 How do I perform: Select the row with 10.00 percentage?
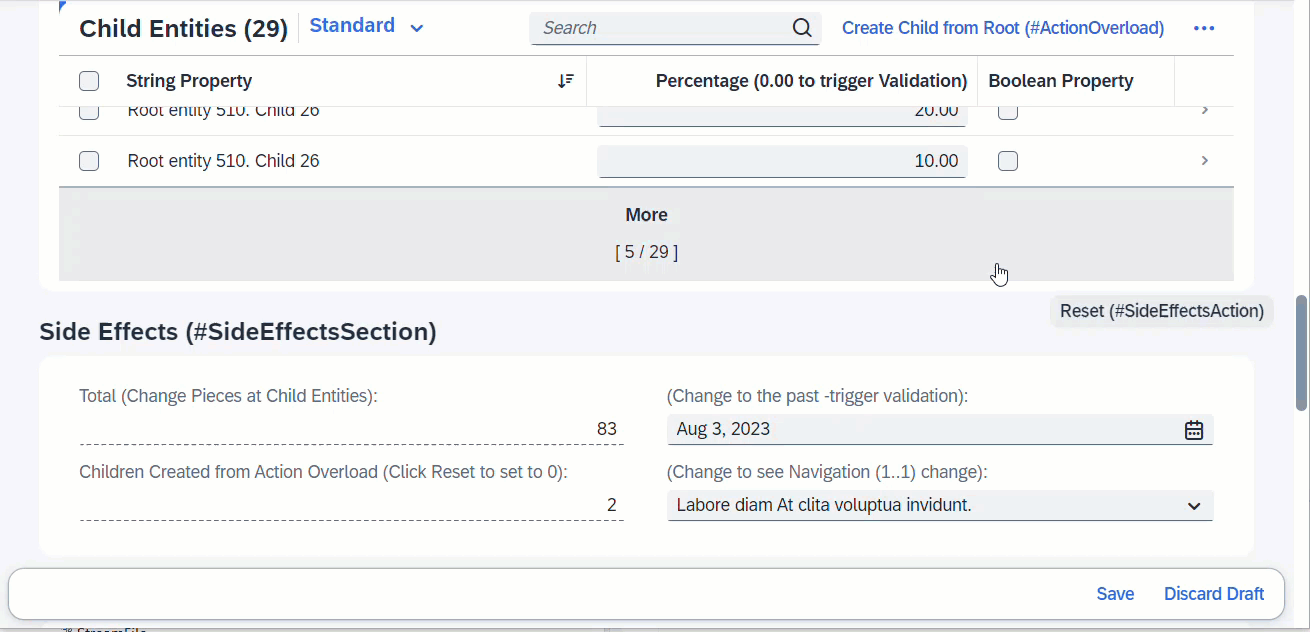(x=89, y=161)
